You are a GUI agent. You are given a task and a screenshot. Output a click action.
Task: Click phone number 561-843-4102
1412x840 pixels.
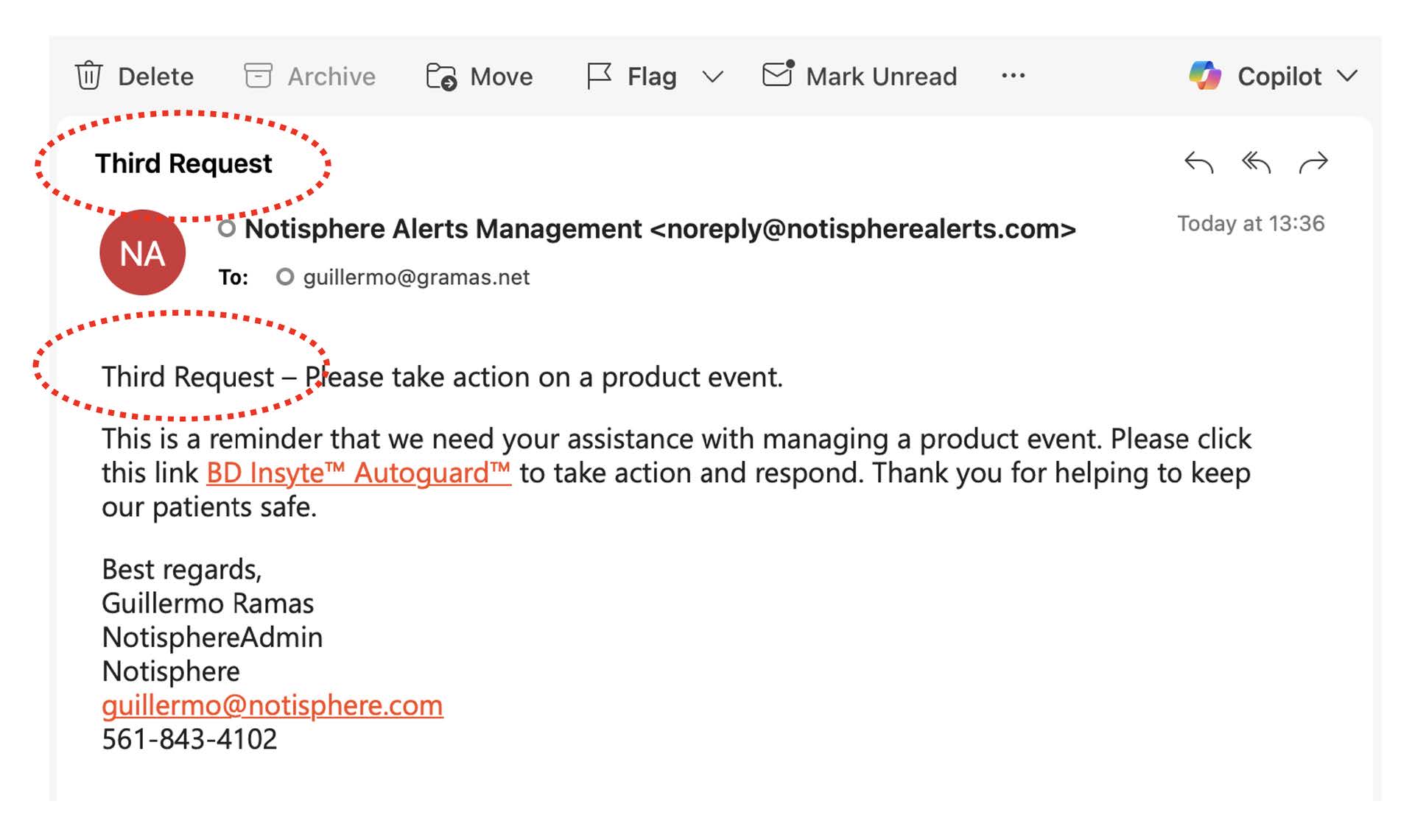click(189, 739)
